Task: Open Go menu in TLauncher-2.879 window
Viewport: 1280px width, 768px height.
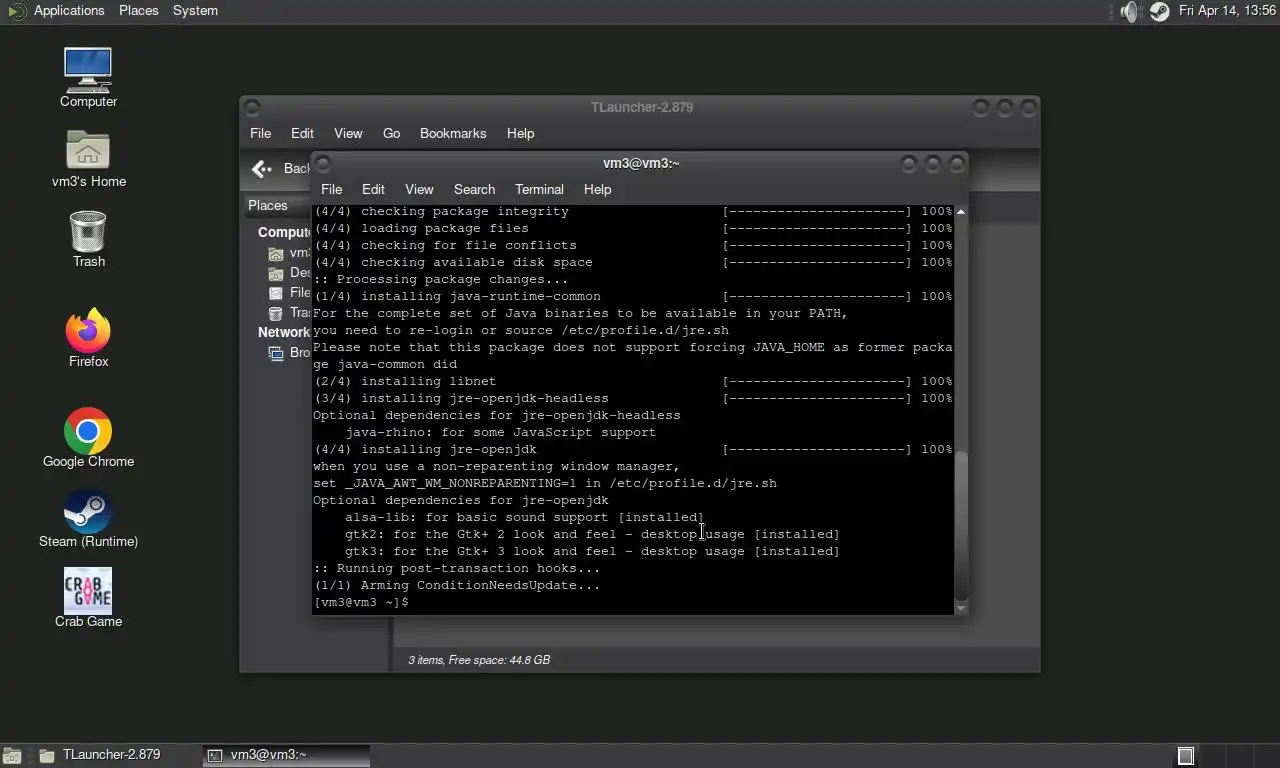Action: tap(391, 133)
